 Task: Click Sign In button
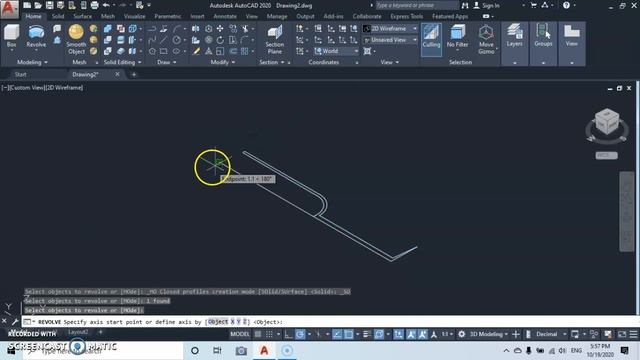486,5
